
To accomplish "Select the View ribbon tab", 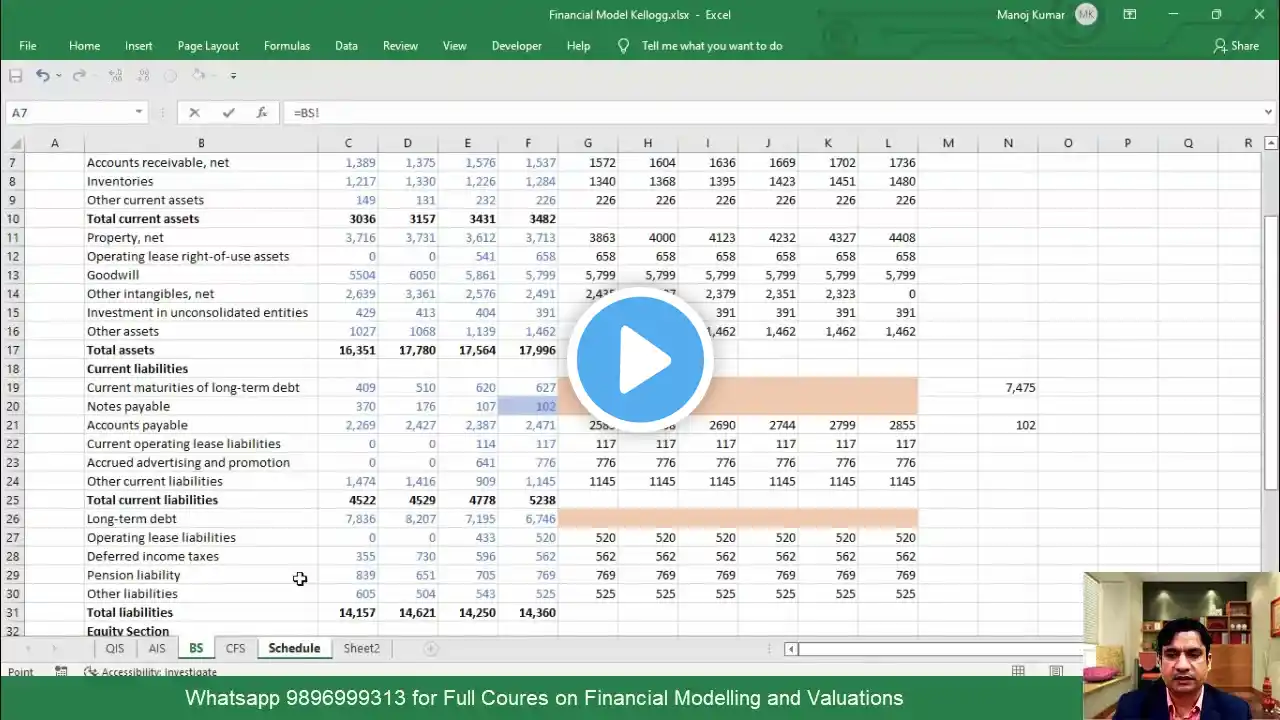I will [455, 46].
